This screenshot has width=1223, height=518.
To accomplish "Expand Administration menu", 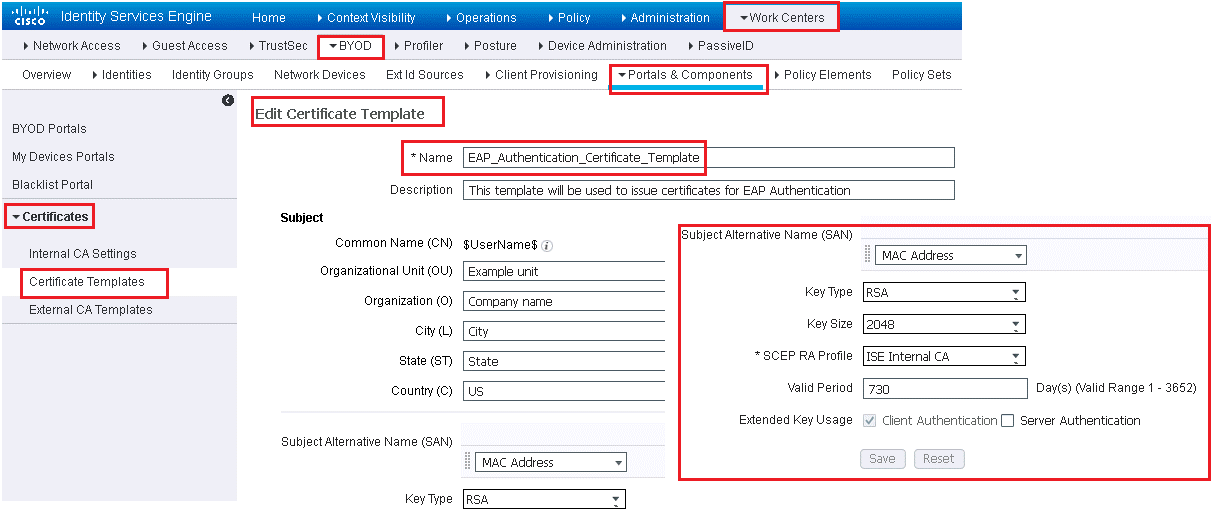I will pos(664,18).
